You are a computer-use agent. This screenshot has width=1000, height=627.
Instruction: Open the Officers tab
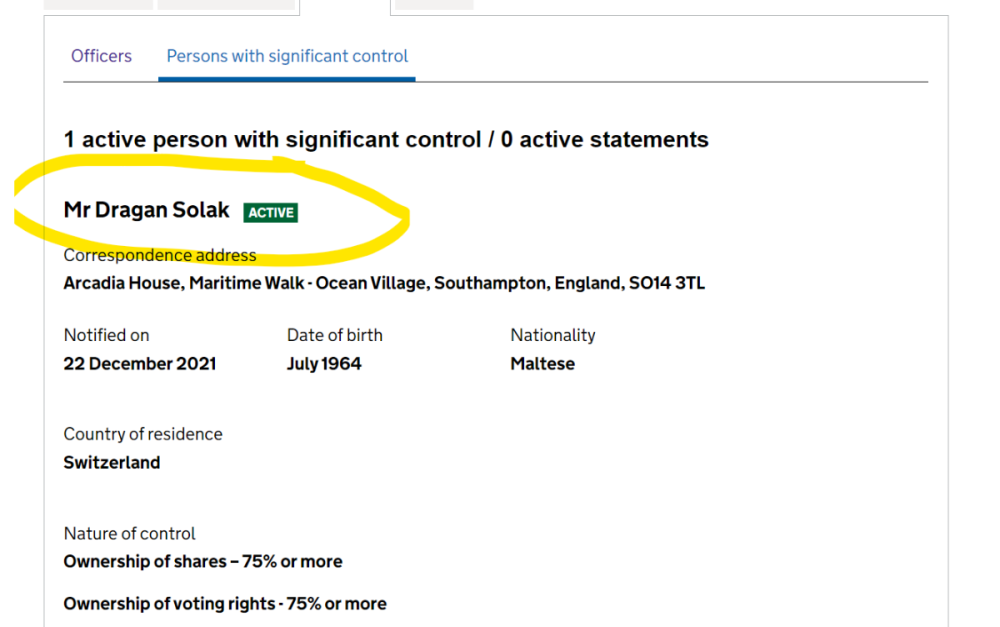[x=101, y=56]
